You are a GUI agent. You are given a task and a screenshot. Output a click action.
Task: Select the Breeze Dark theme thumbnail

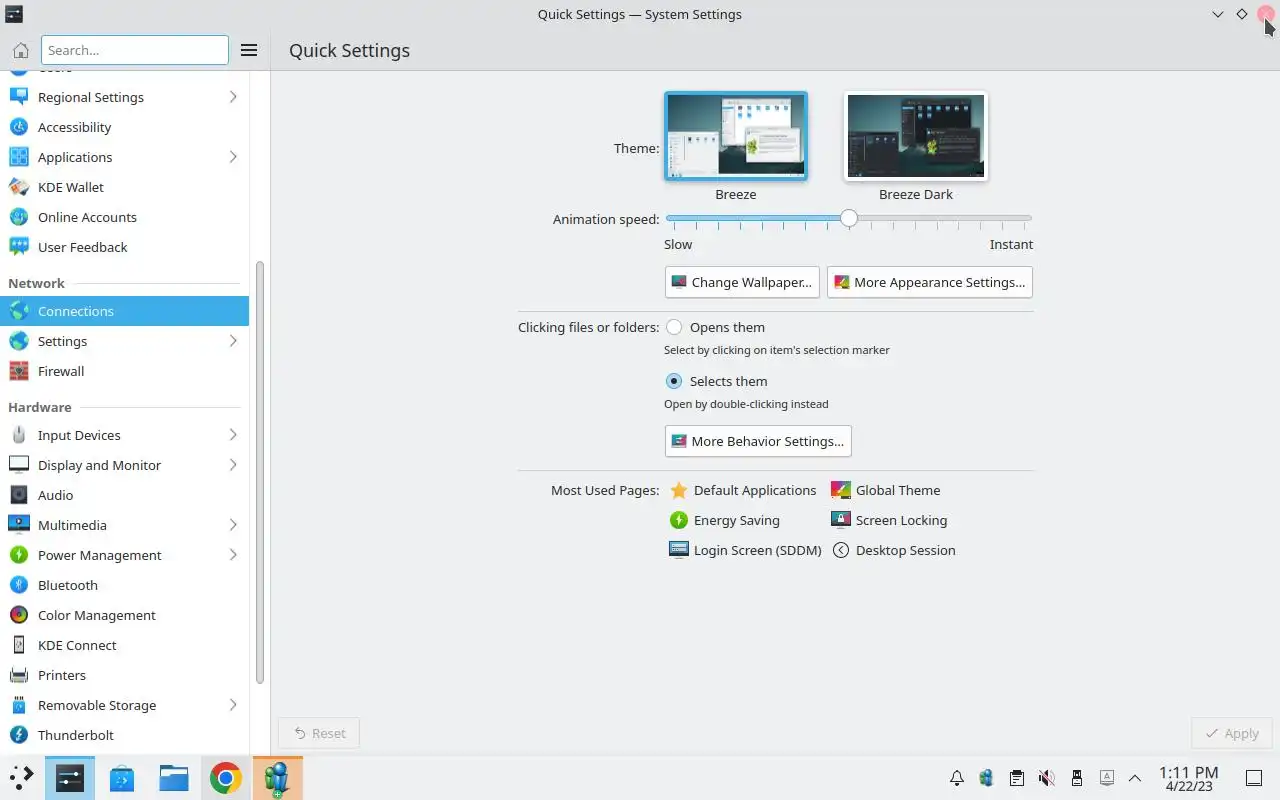(x=916, y=136)
